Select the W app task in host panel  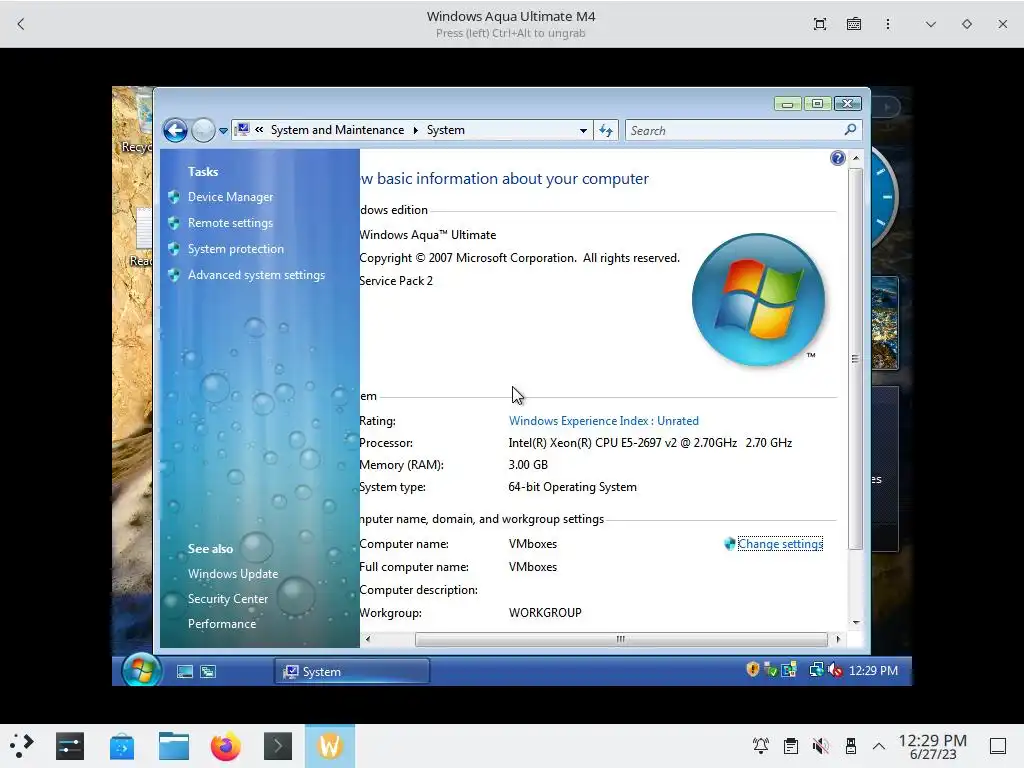[330, 746]
